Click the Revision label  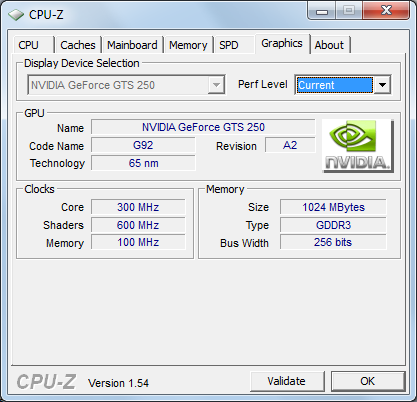point(236,146)
